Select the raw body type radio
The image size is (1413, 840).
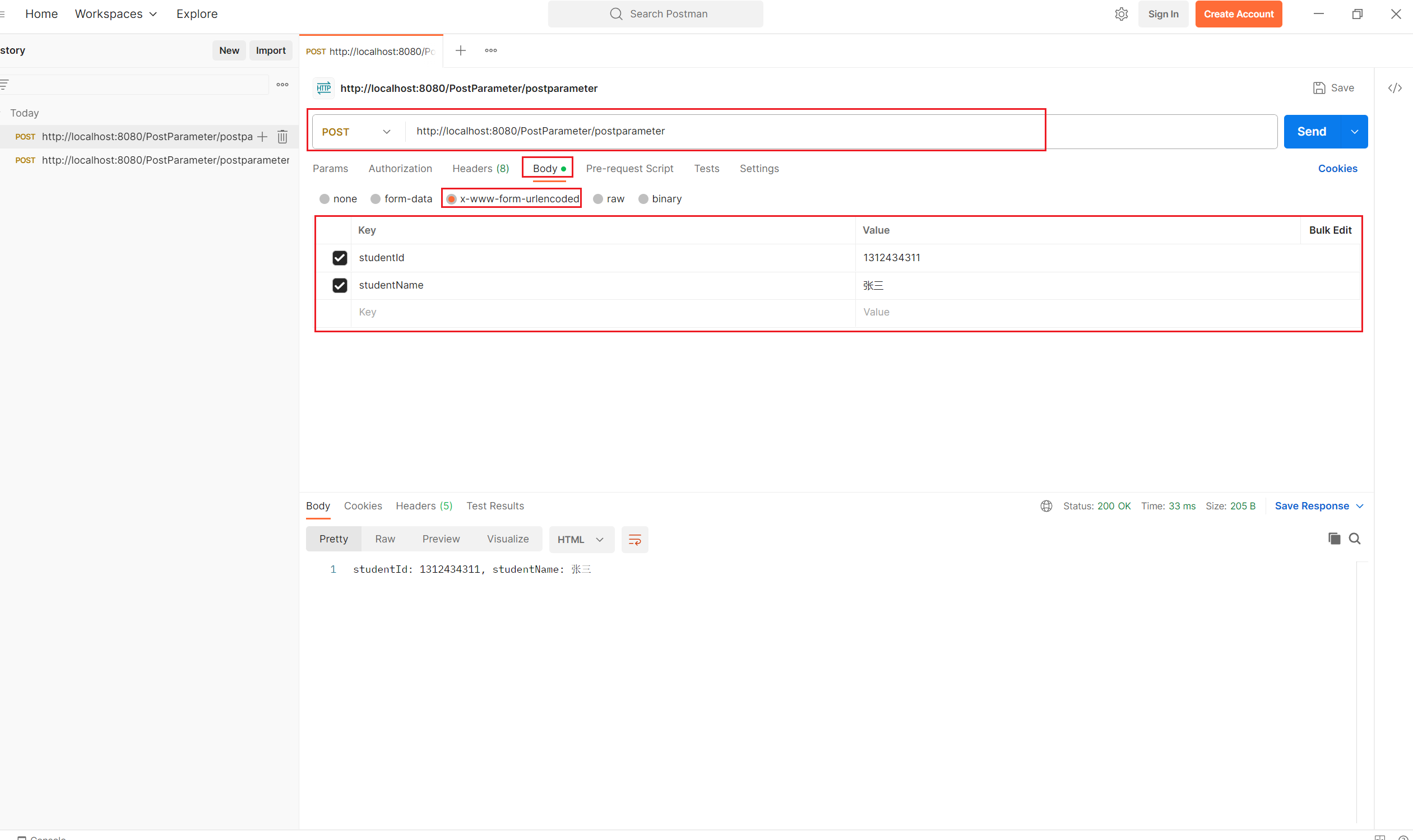pyautogui.click(x=598, y=199)
